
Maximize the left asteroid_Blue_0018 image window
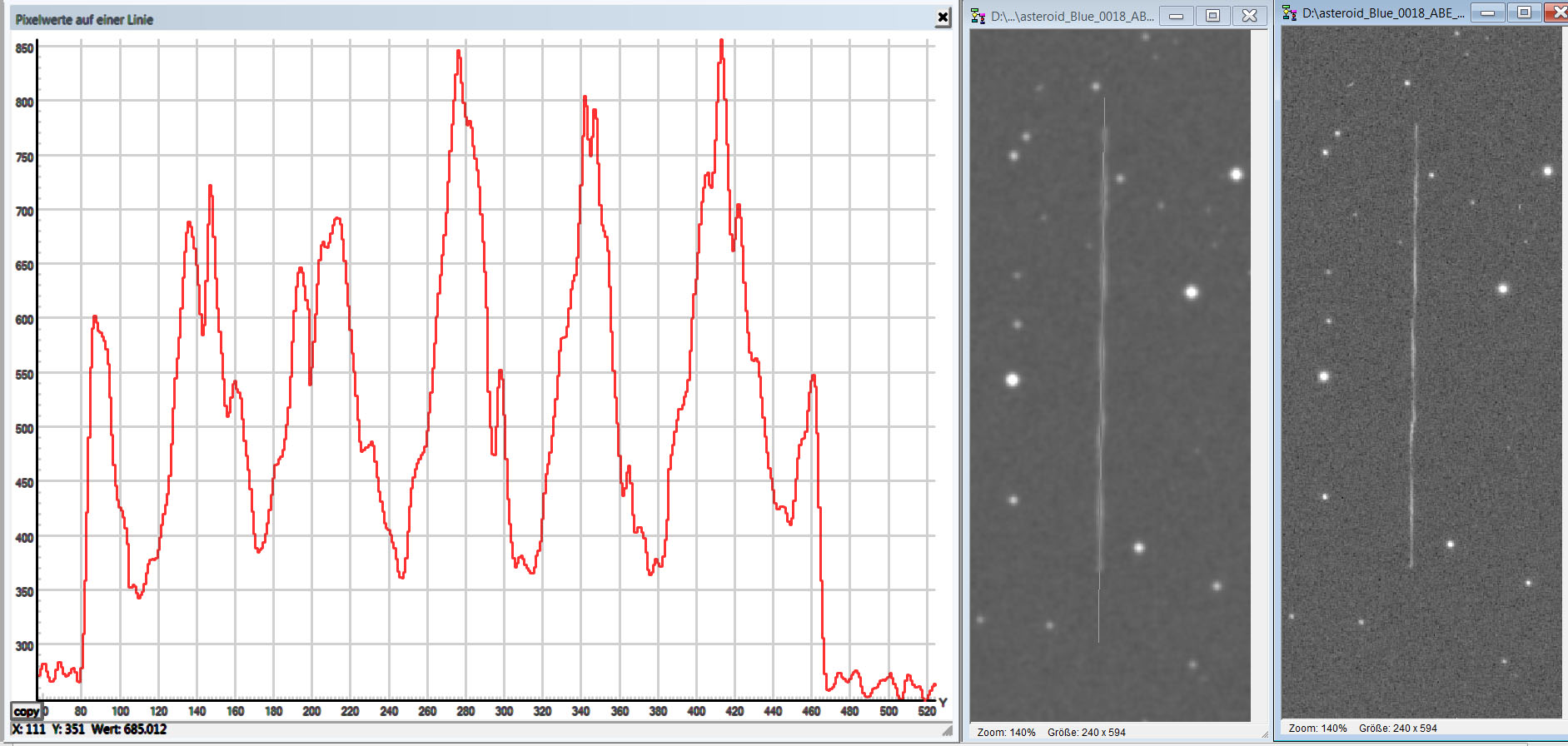click(x=1213, y=16)
